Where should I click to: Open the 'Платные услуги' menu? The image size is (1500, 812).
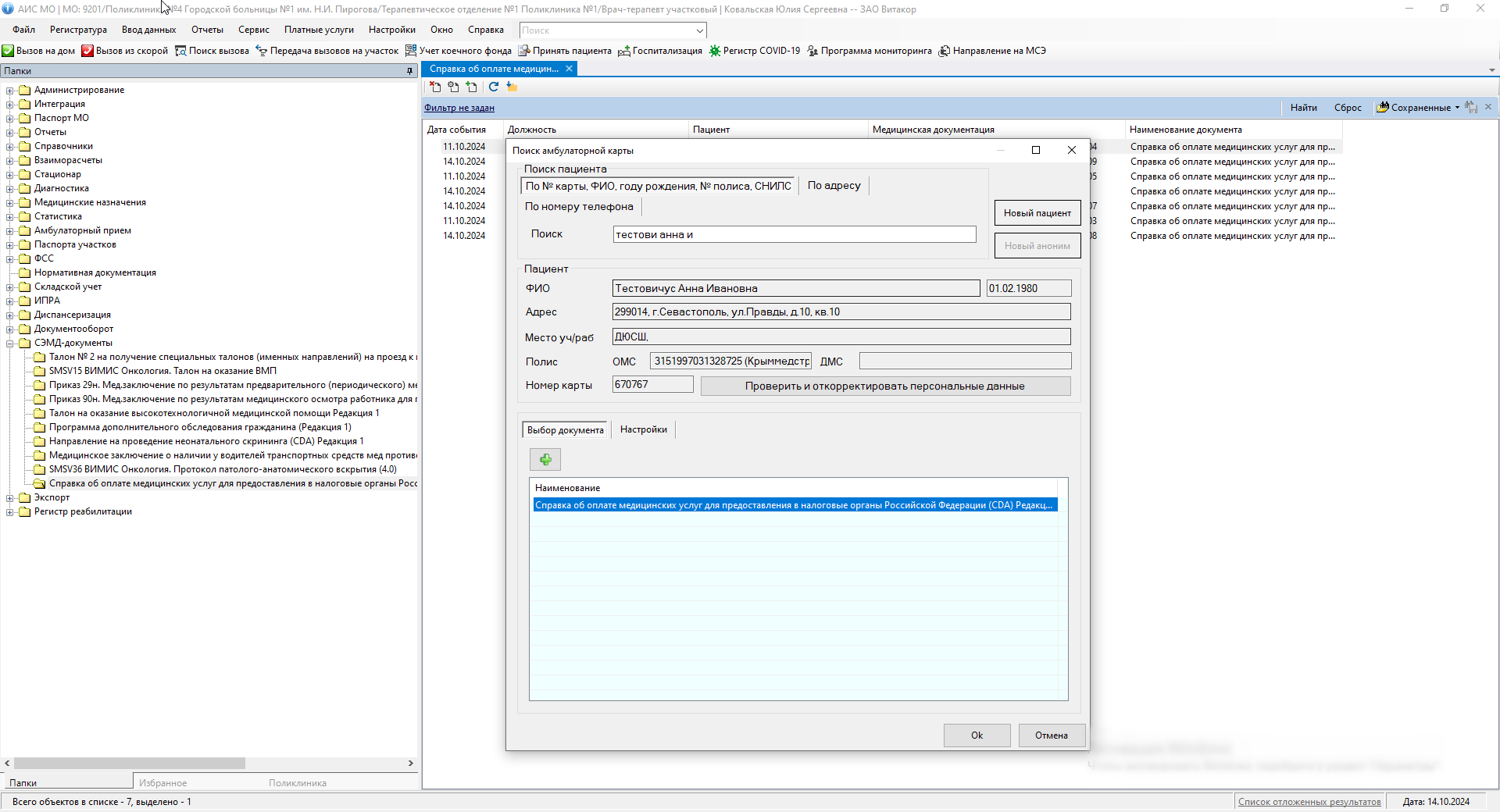(x=319, y=30)
